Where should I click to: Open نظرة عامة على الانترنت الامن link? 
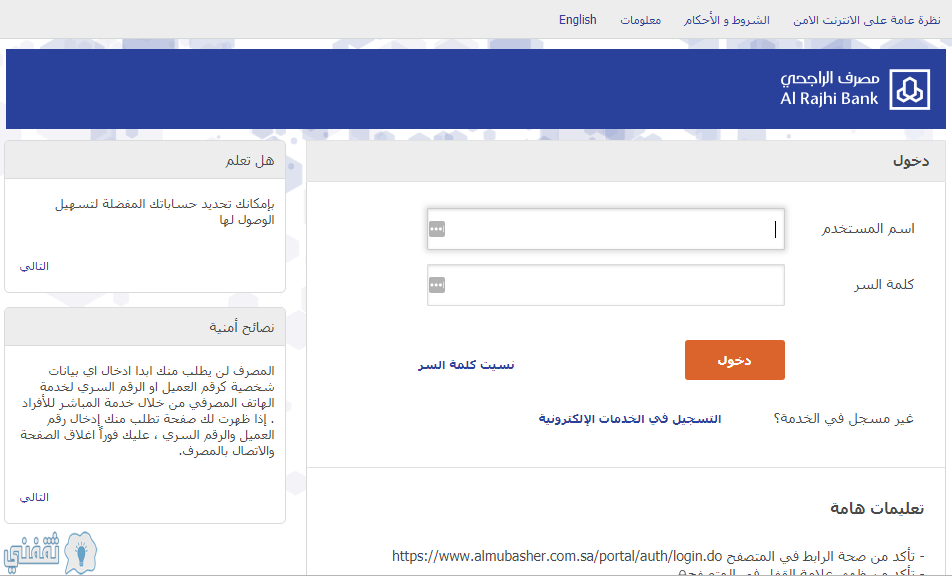click(866, 20)
